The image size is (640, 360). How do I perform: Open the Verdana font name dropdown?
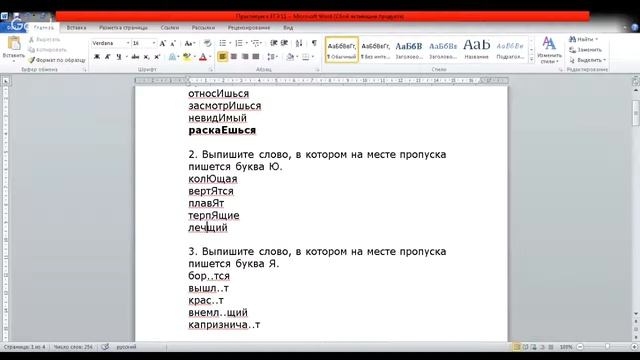[x=128, y=43]
